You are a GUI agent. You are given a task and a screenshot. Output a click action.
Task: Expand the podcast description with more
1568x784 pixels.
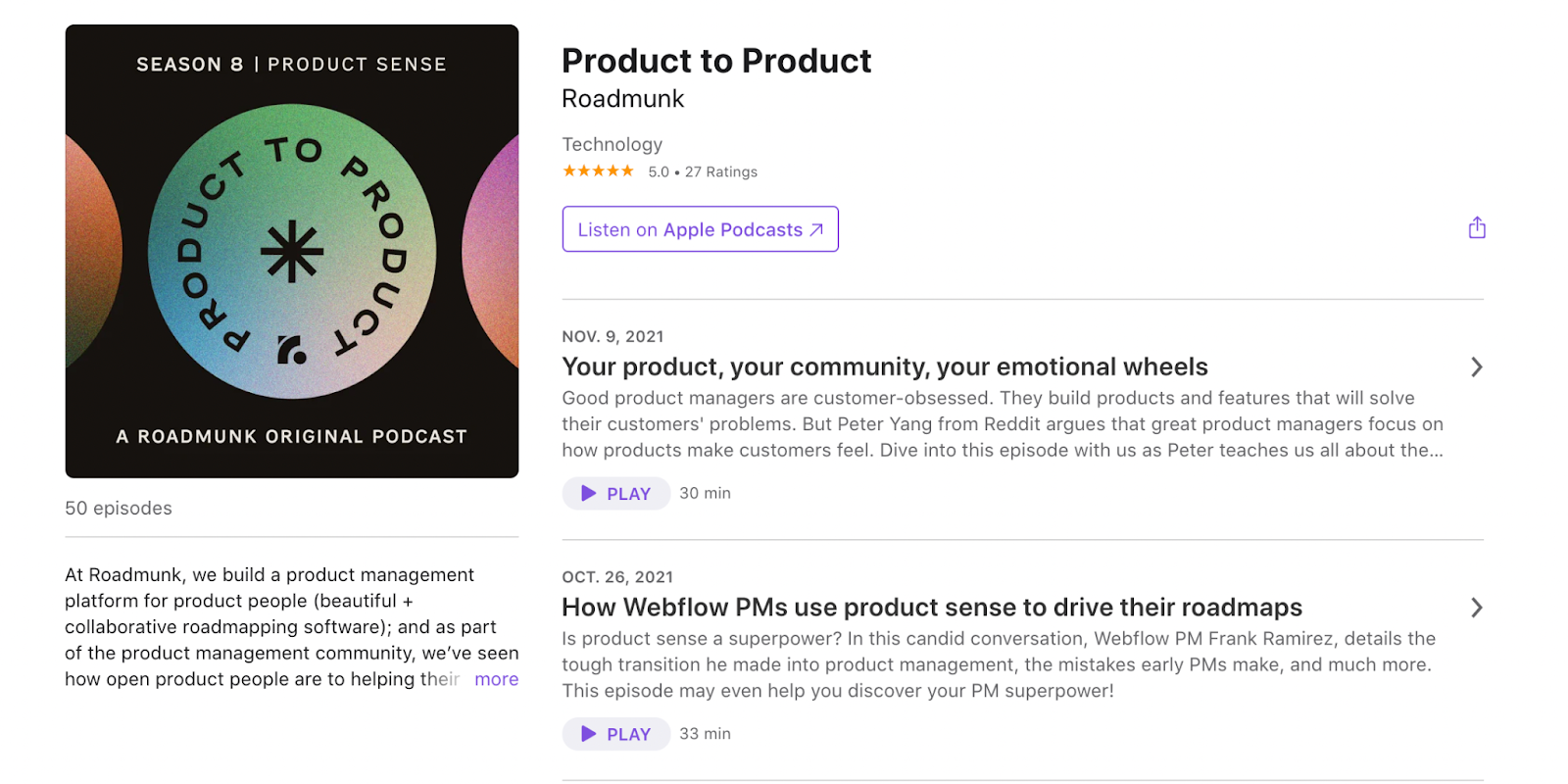pos(496,679)
